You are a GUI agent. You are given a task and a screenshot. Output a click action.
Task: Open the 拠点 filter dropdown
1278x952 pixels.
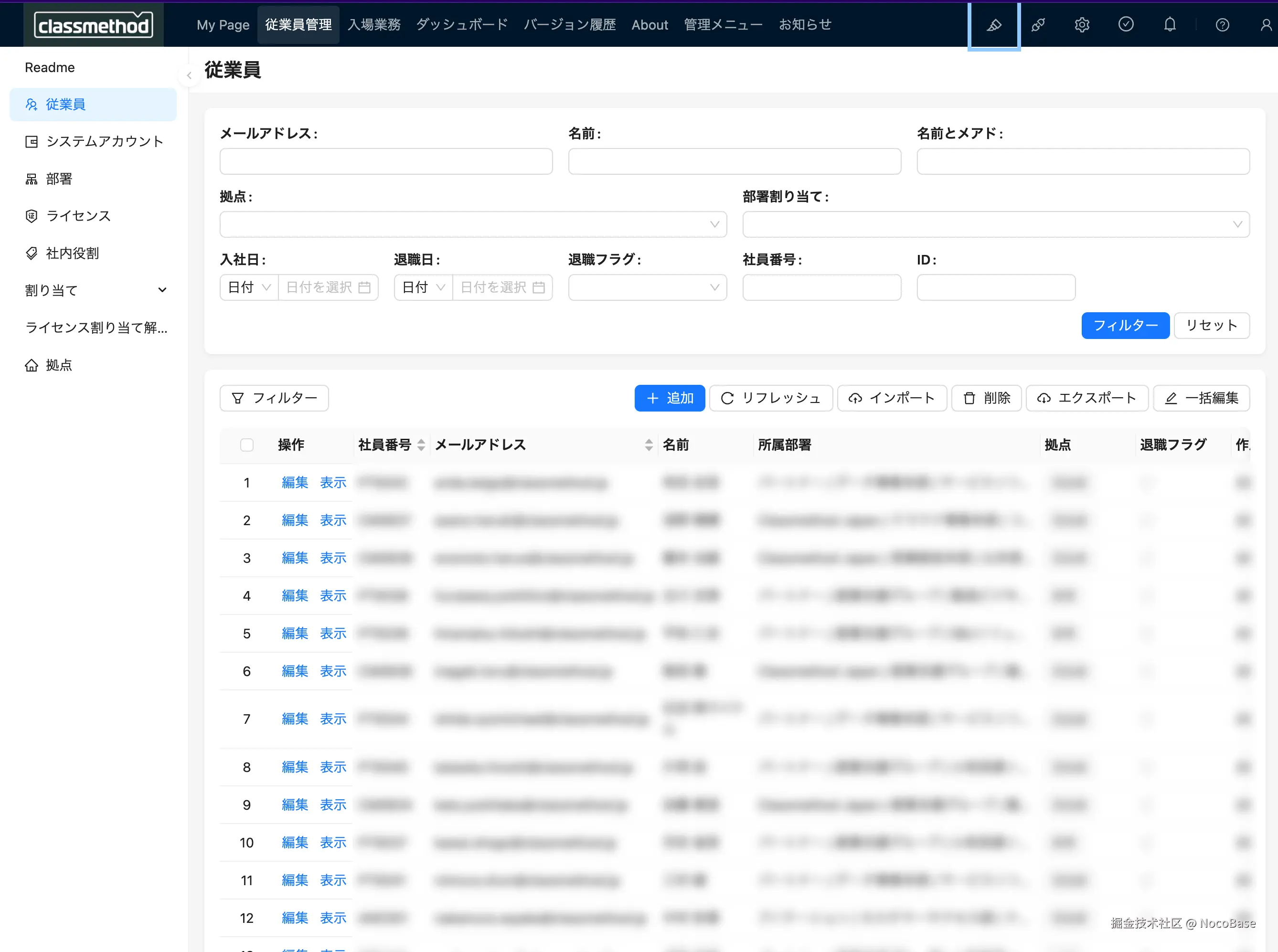click(473, 224)
